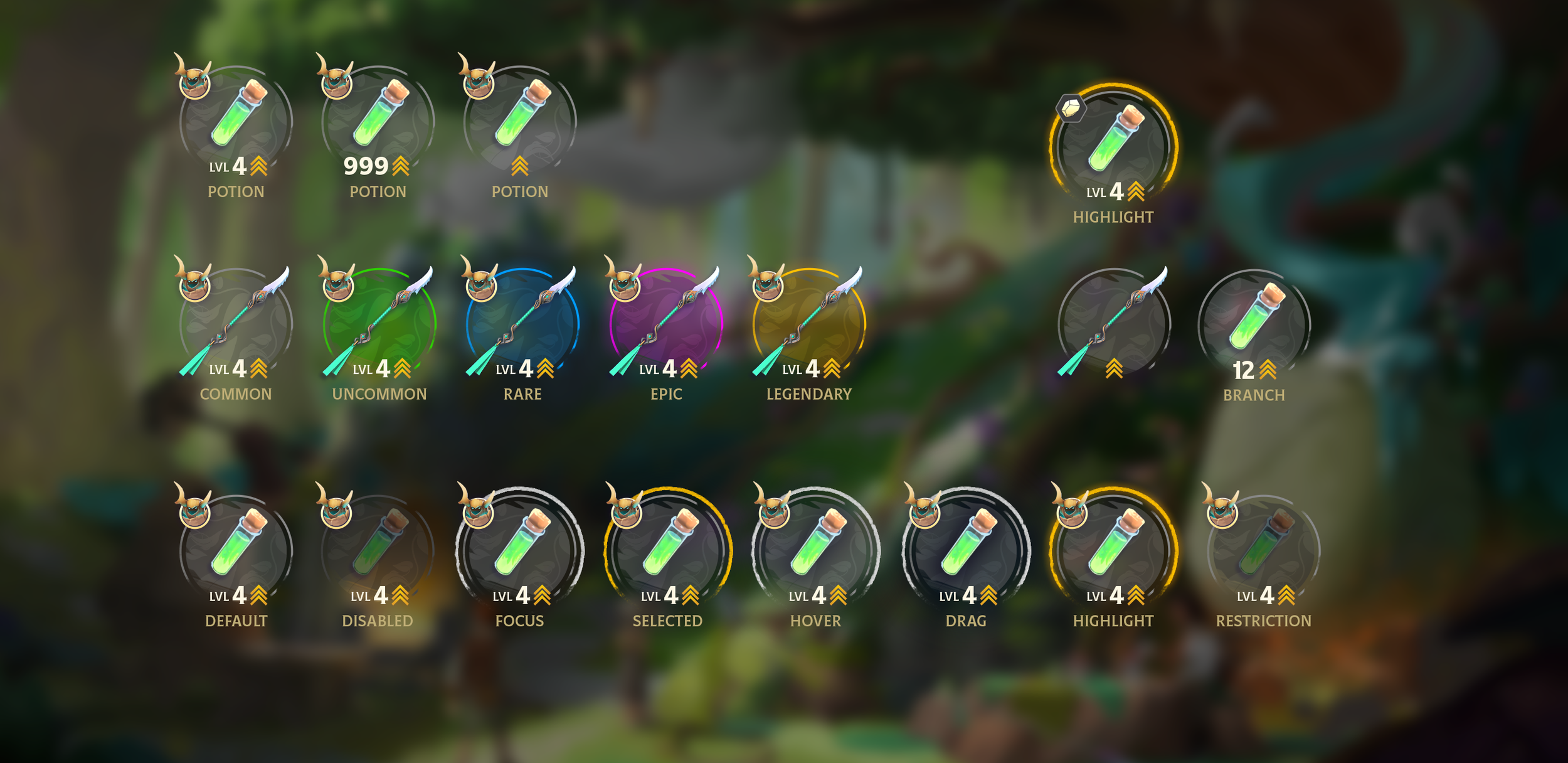The height and width of the screenshot is (763, 1568).
Task: Select the potion slot with no level number
Action: [x=520, y=122]
